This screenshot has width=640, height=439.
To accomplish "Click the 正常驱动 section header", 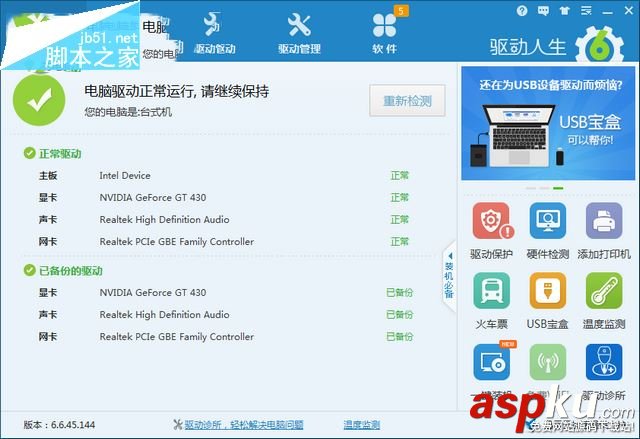I will coord(60,154).
